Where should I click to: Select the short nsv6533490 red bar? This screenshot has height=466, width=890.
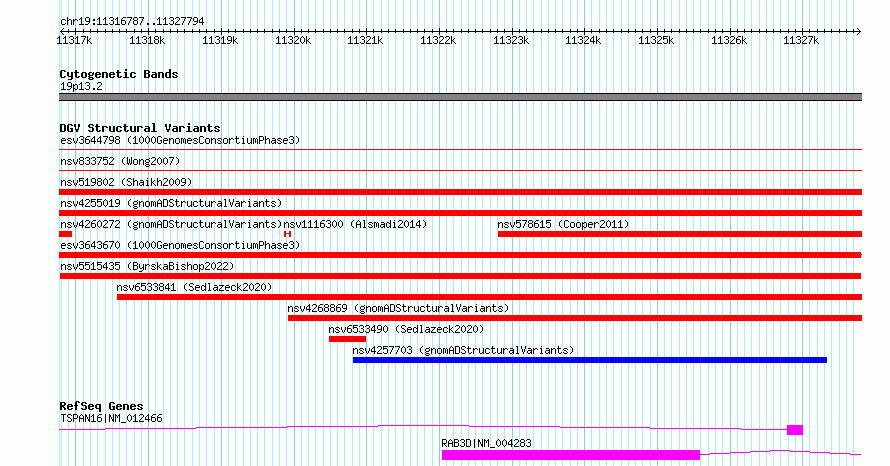tap(347, 339)
